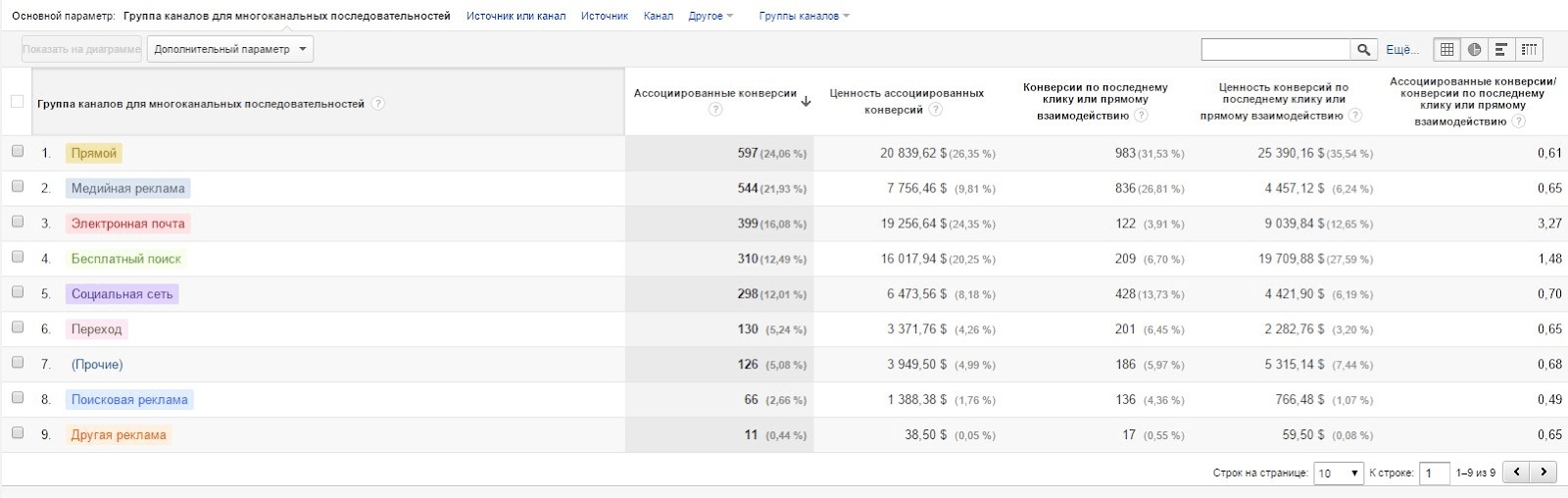
Task: Click the К строке page number field
Action: (1434, 473)
